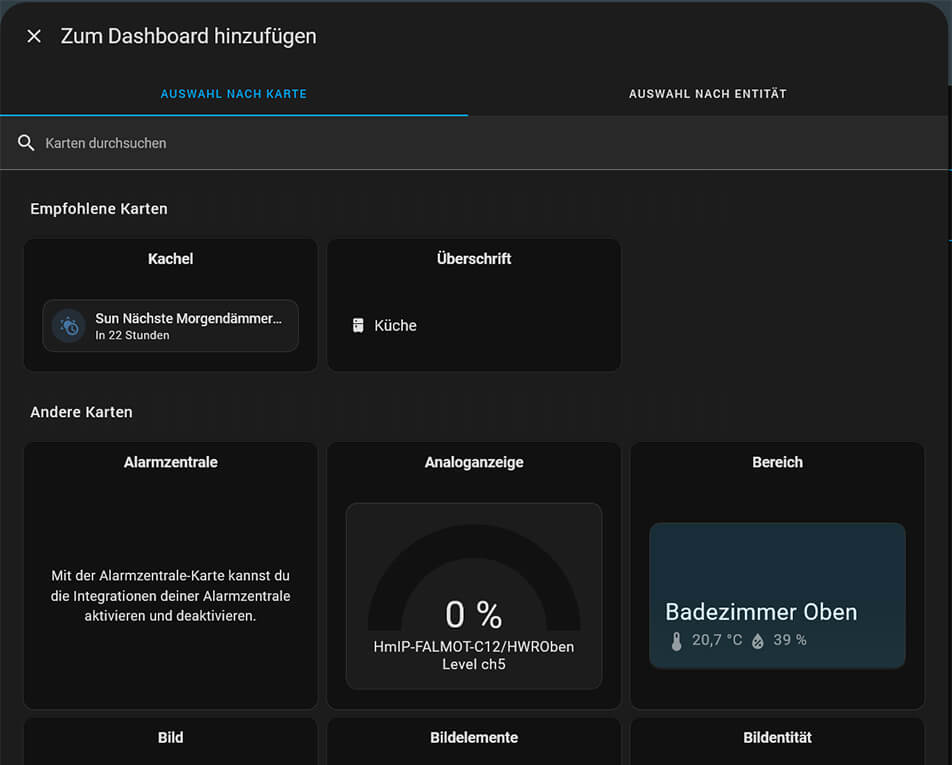Pick the Überschrift card
Viewport: 952px width, 765px height.
click(x=473, y=259)
